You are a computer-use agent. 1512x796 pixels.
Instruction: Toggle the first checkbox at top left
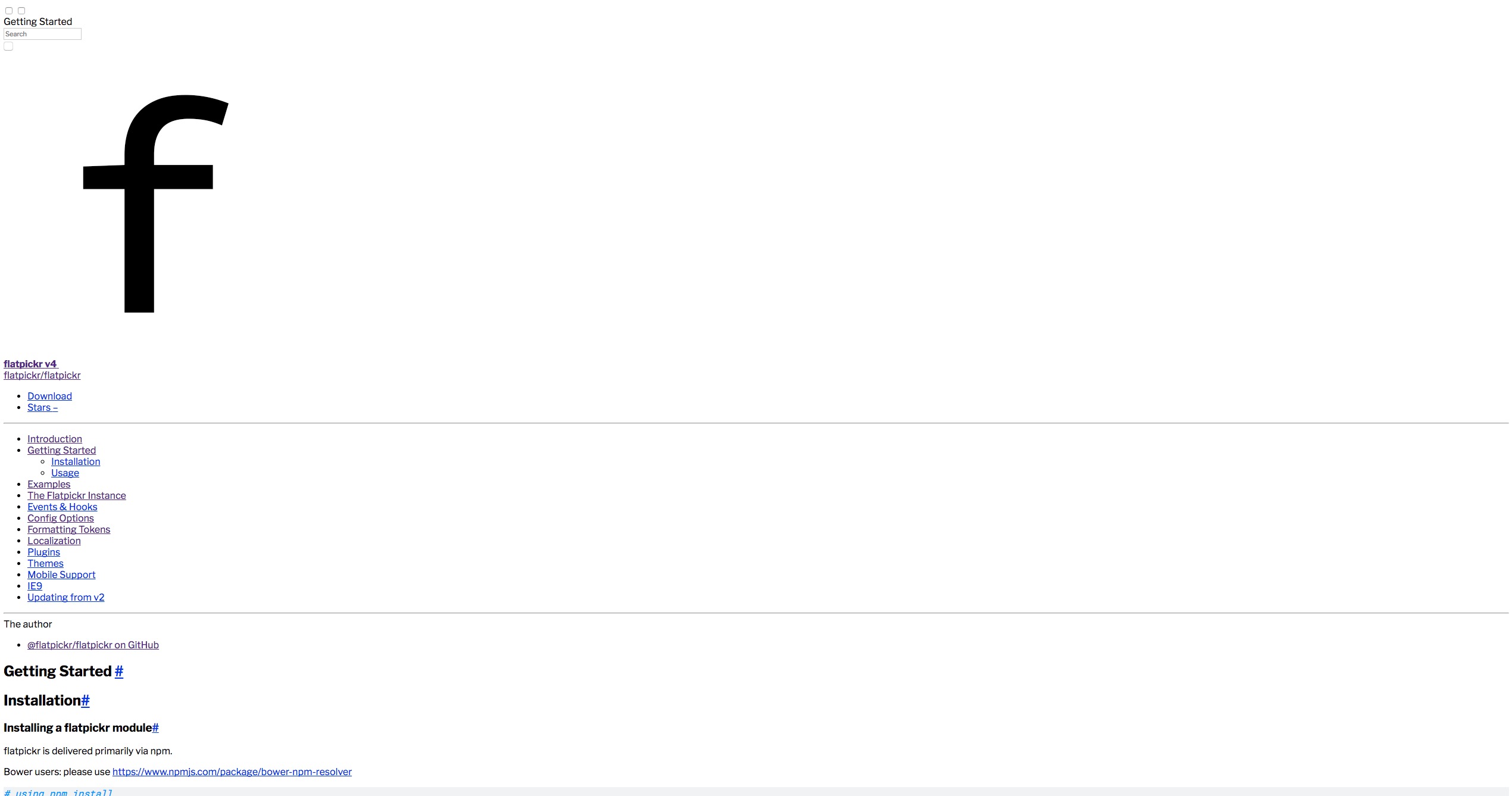coord(9,11)
